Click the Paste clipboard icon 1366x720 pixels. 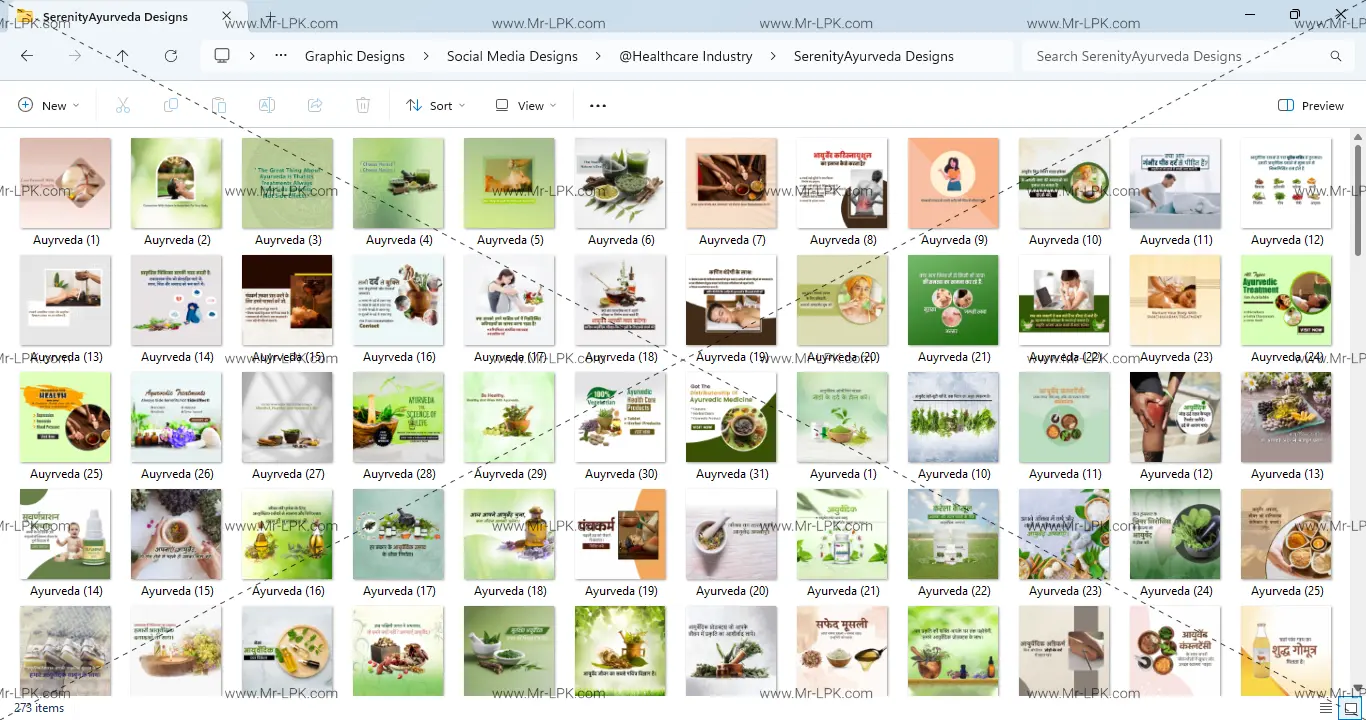219,105
